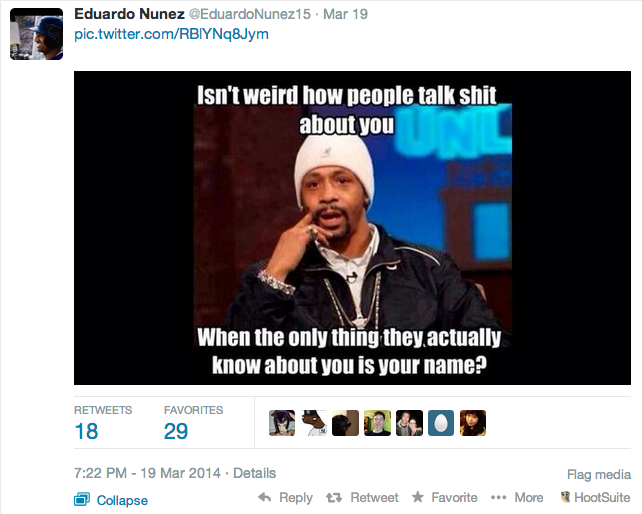Click the HootSuite owl icon

pyautogui.click(x=565, y=497)
